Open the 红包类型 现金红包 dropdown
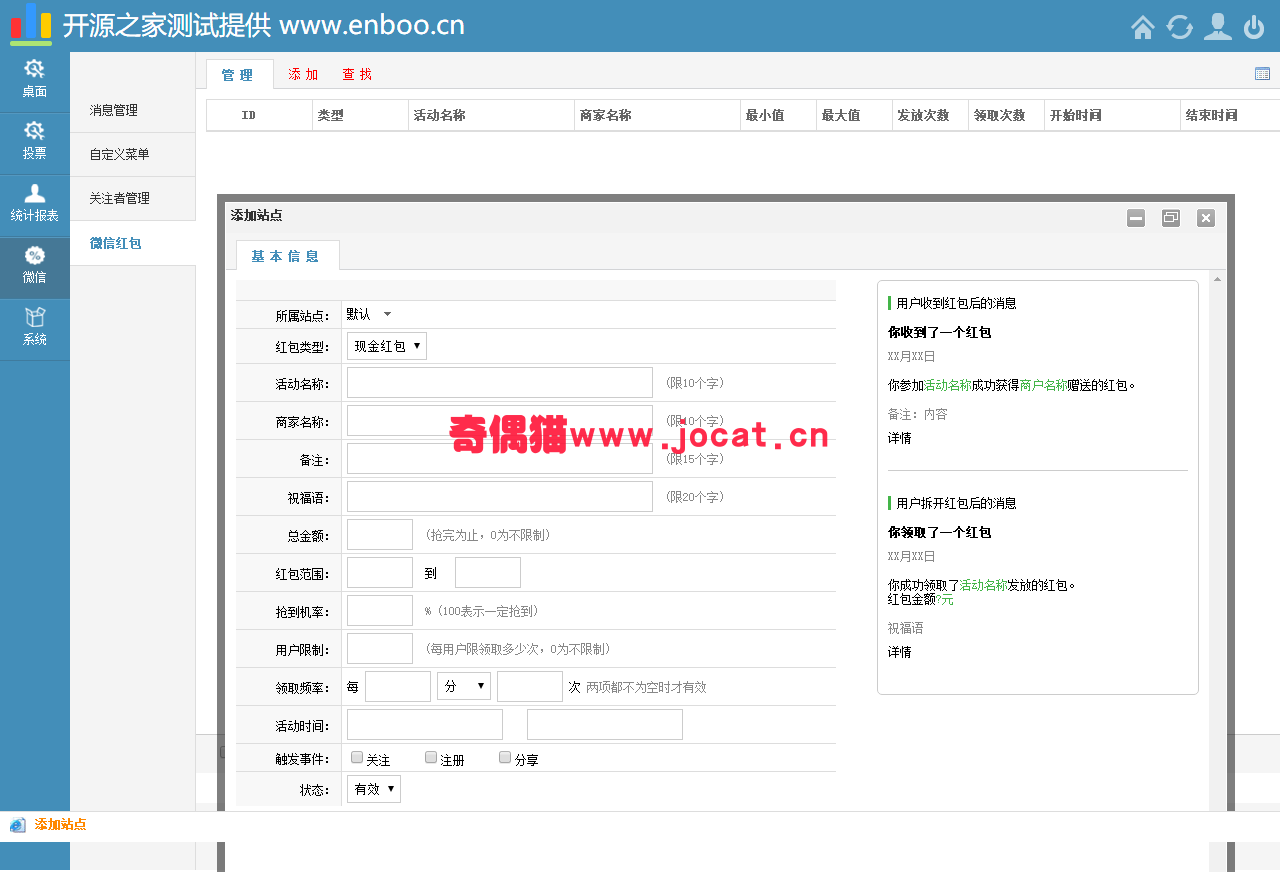 pos(387,346)
